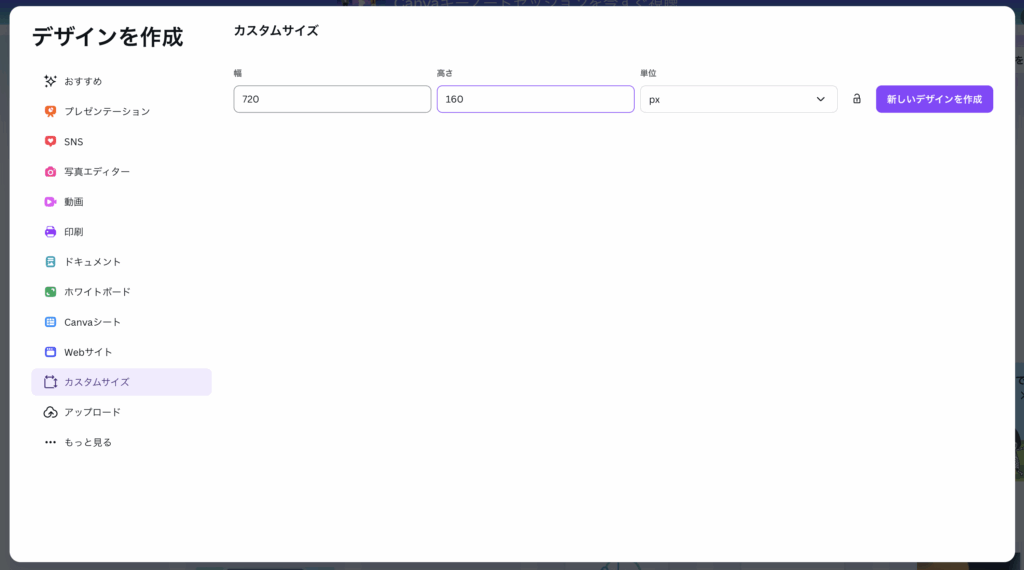Choose the ホワイトボード icon

(x=50, y=292)
